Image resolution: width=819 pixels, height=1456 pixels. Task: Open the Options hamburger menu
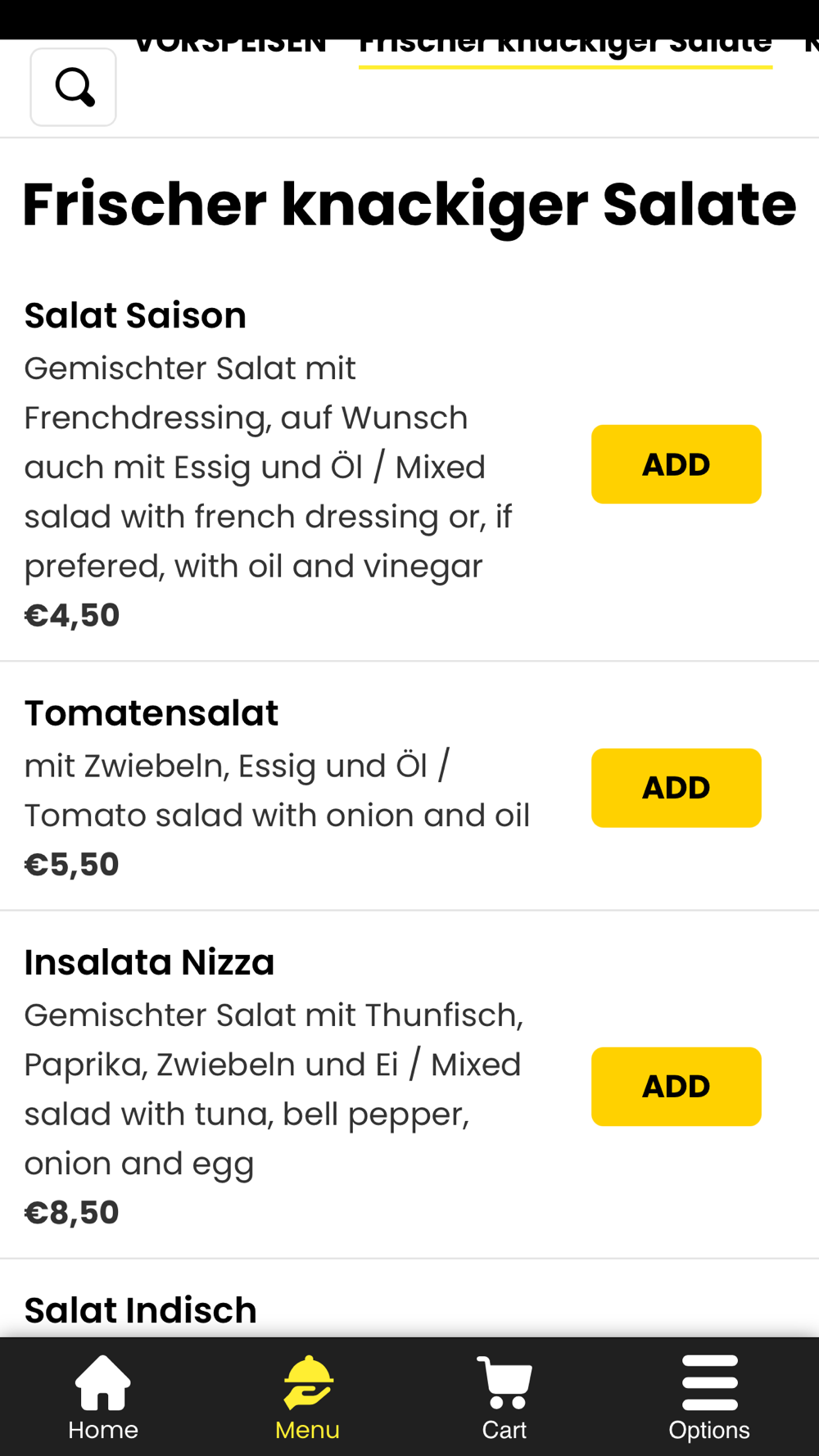click(709, 1397)
